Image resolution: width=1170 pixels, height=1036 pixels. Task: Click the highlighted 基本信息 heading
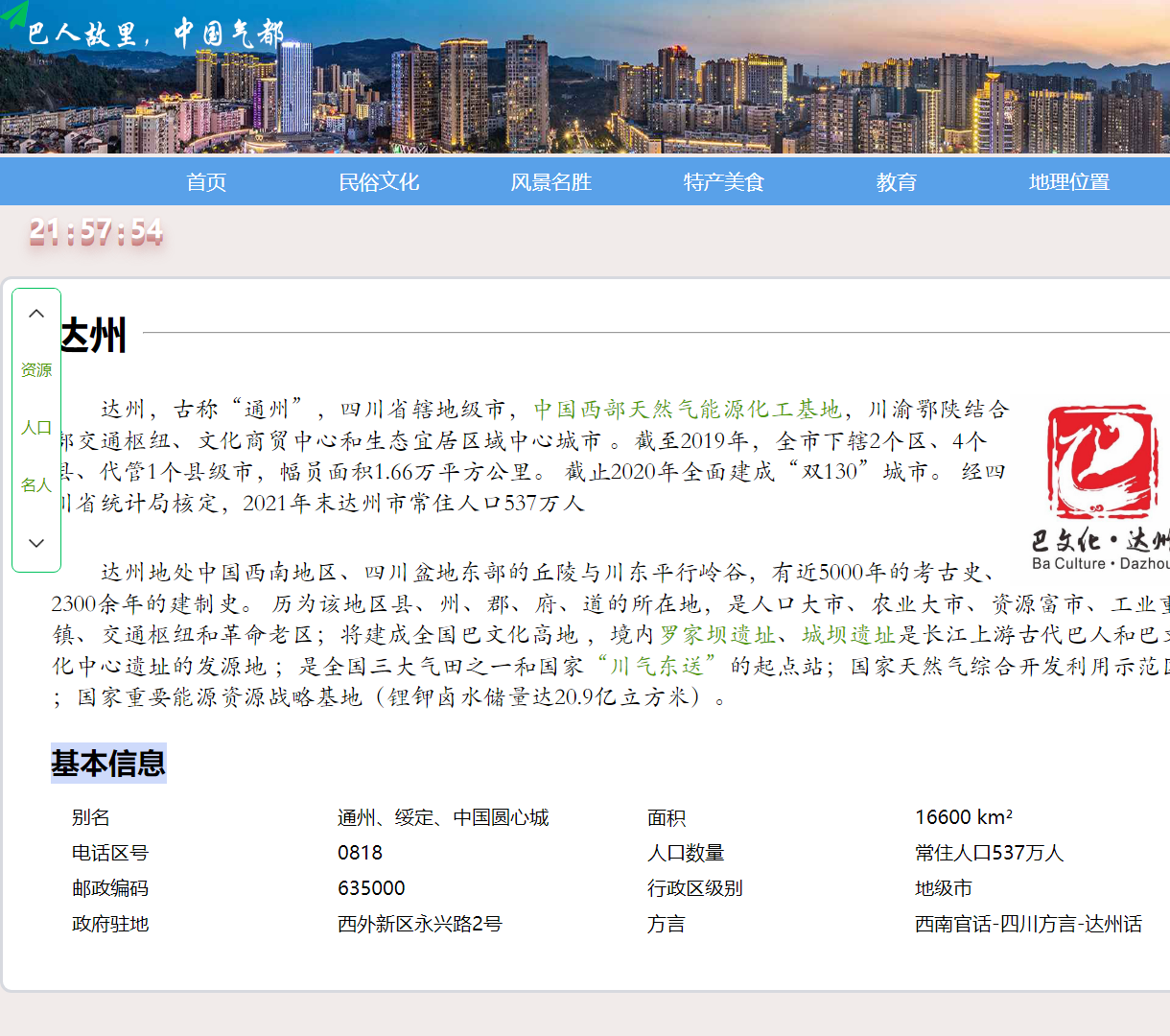click(108, 765)
